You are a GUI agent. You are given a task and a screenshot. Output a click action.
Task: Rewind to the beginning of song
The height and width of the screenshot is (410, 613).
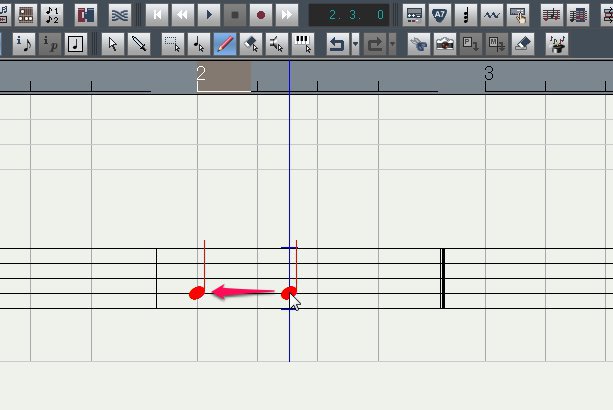[x=157, y=15]
